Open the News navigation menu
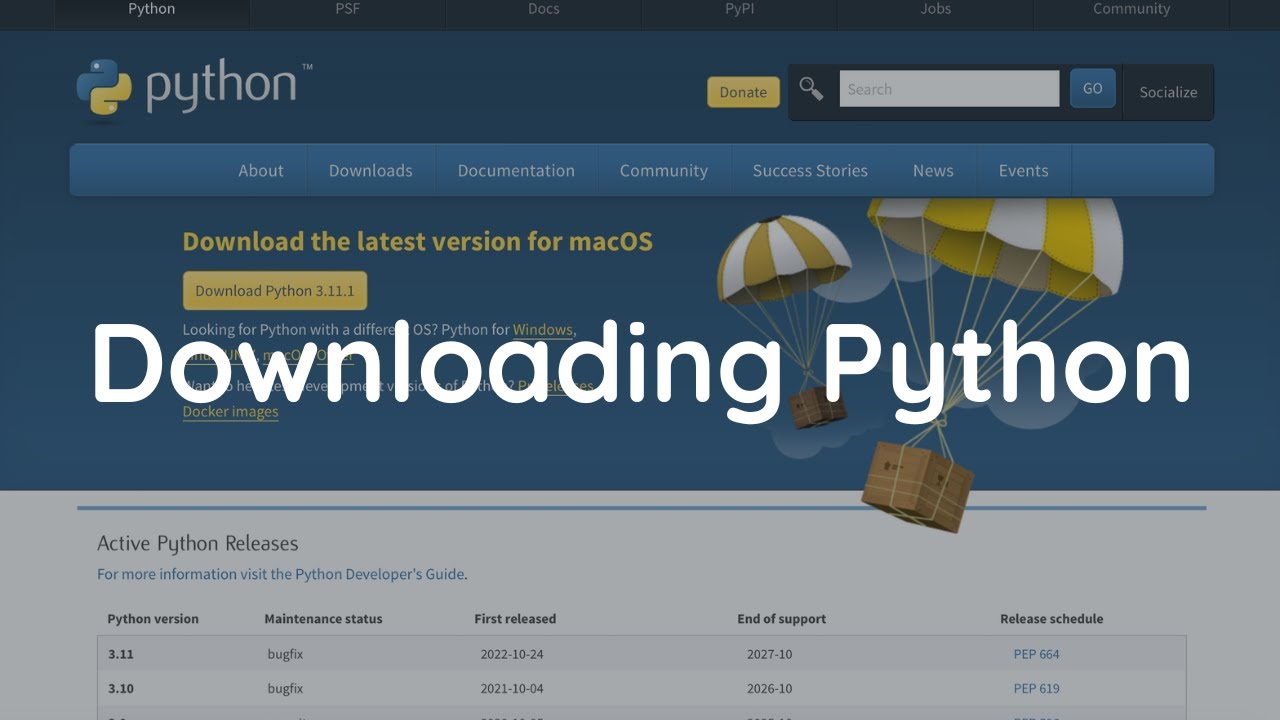 (x=933, y=171)
